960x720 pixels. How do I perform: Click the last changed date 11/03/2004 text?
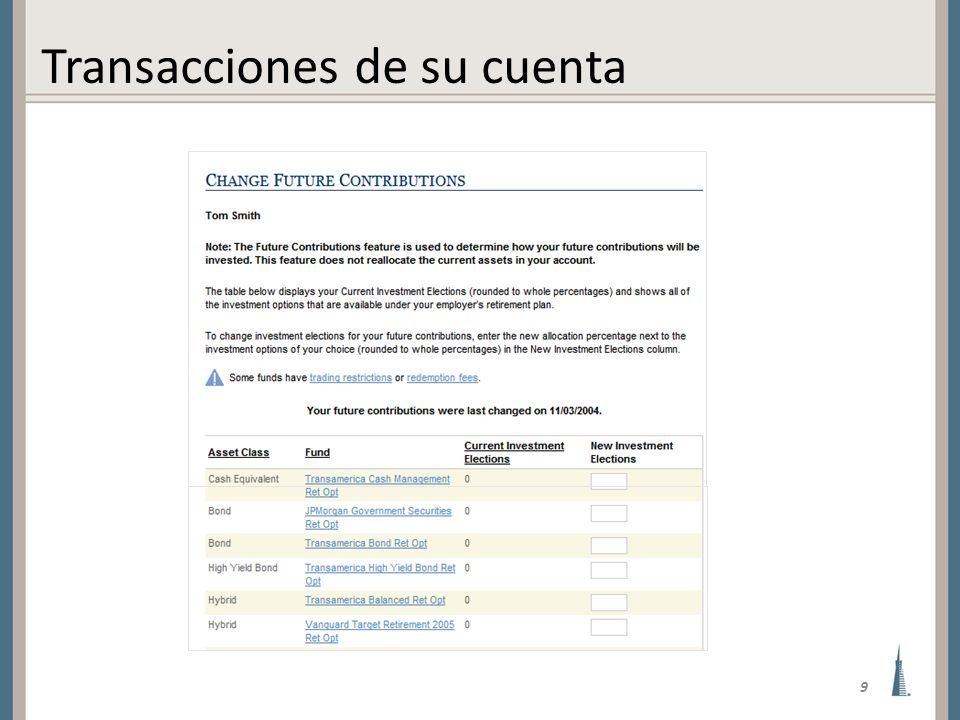[x=575, y=411]
